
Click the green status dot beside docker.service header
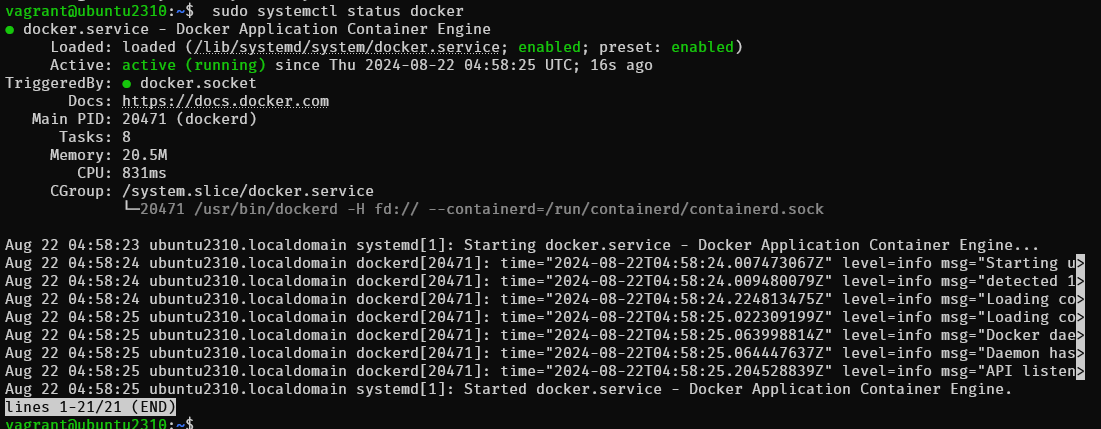tap(10, 30)
